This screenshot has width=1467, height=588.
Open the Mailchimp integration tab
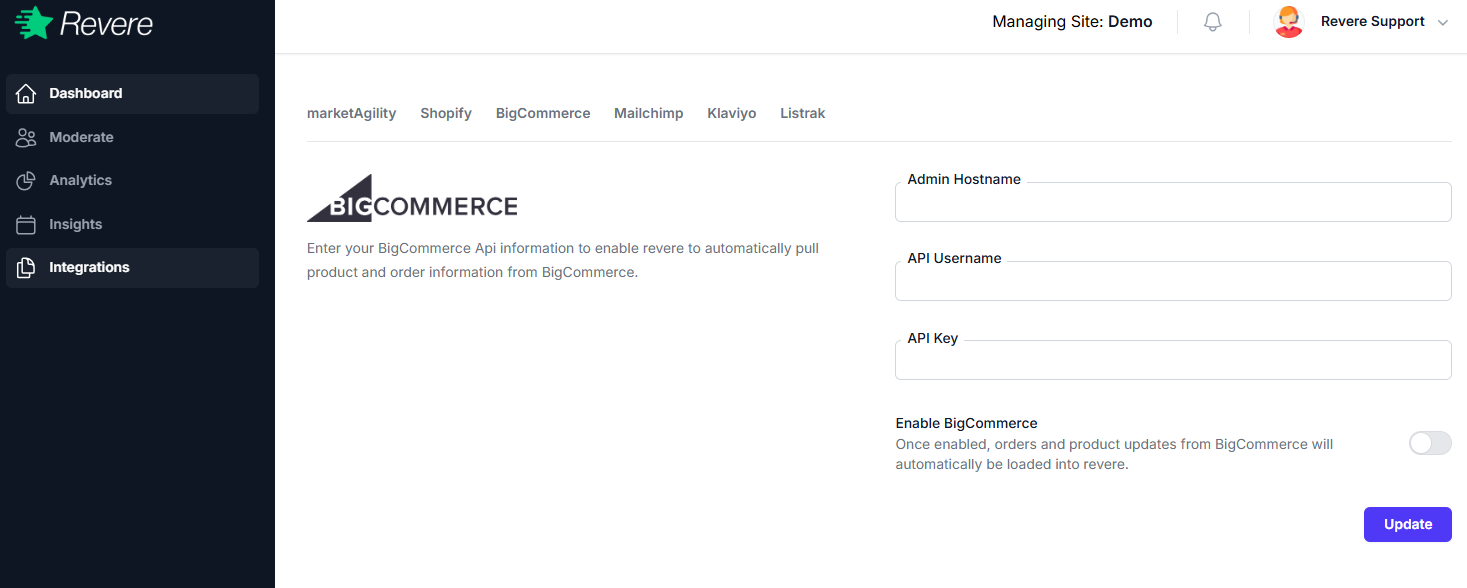(x=648, y=113)
